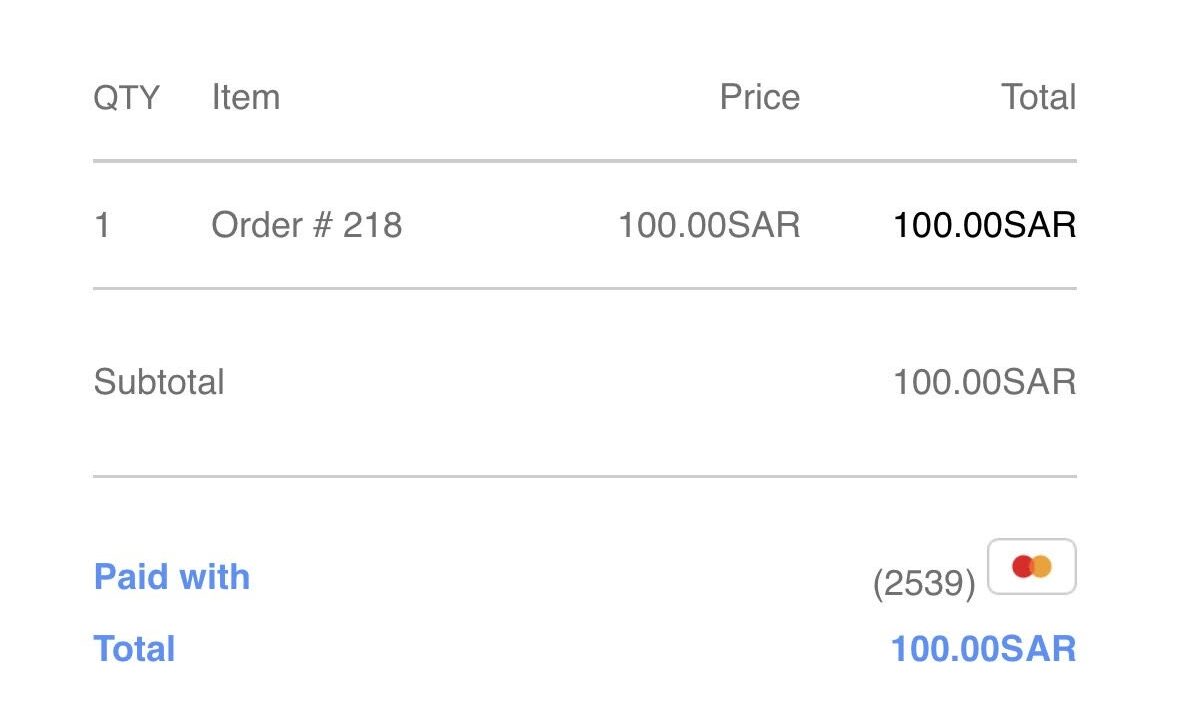Select the Total column header
This screenshot has height=721, width=1200.
pyautogui.click(x=1039, y=97)
